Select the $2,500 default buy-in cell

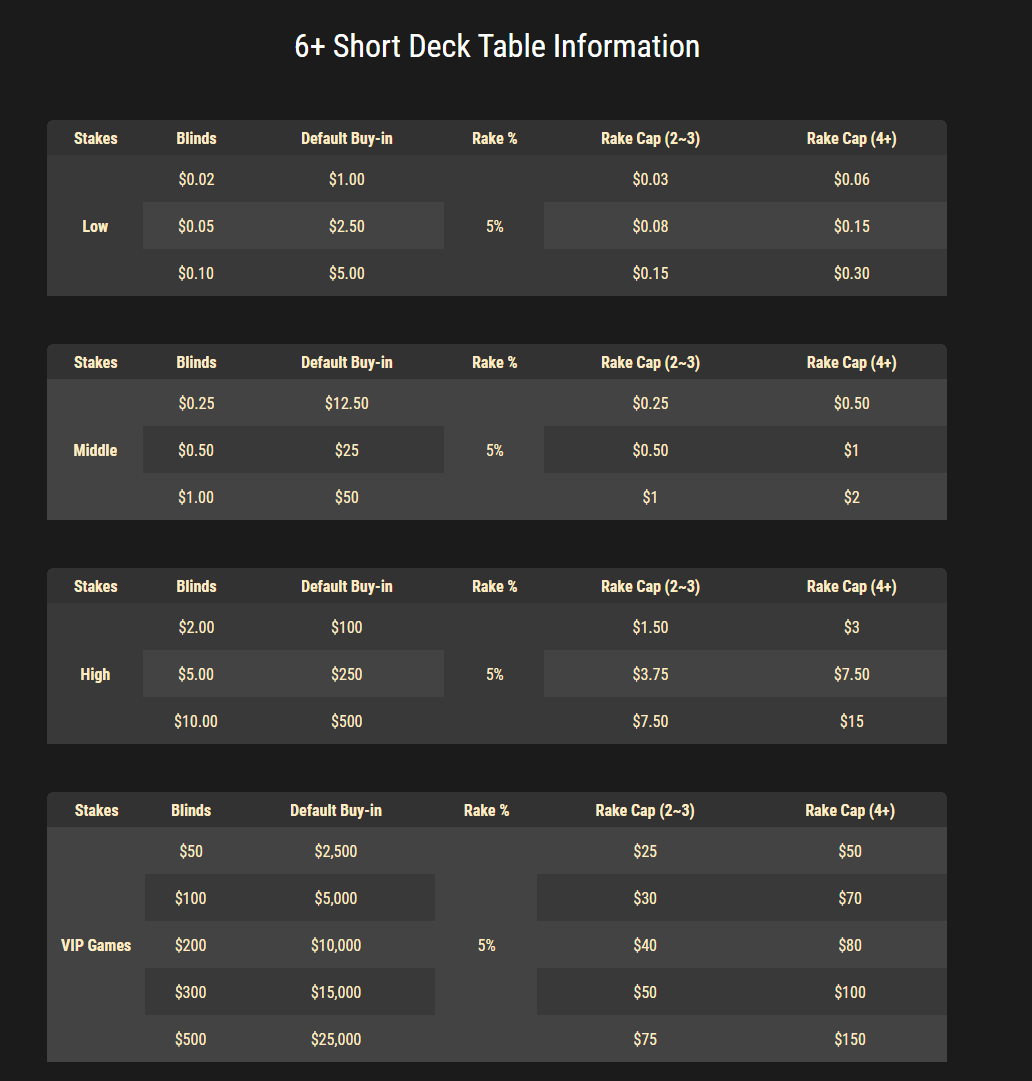[x=336, y=851]
